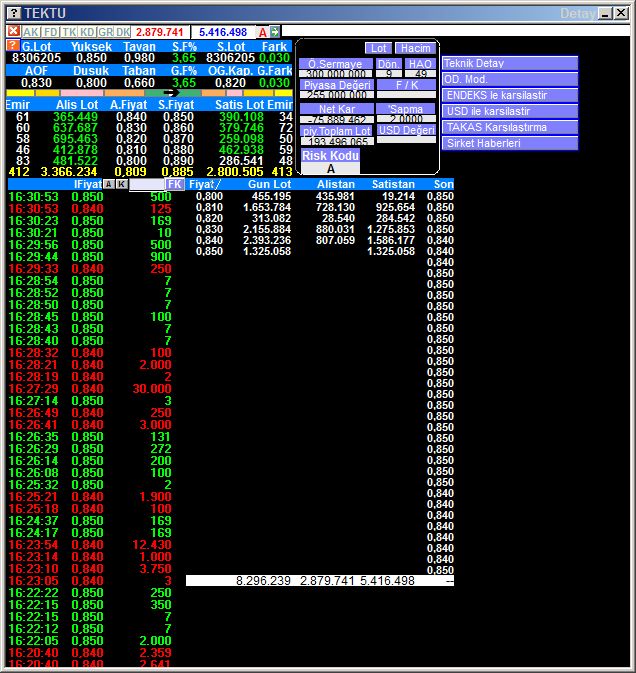Click the piy.Toplam Lot label
Viewport: 636px width, 673px height.
[337, 131]
